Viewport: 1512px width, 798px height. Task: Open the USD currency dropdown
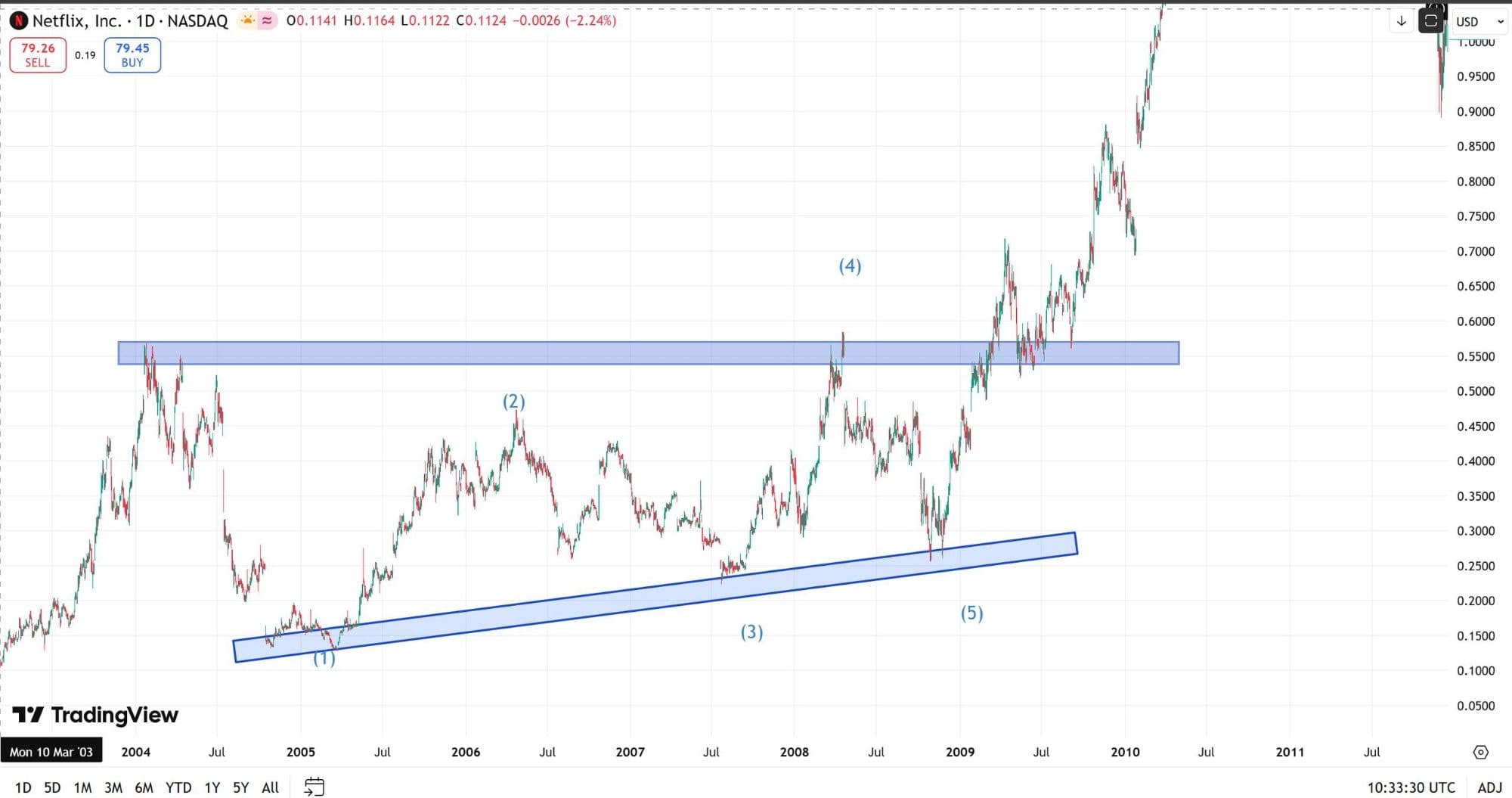click(1479, 21)
